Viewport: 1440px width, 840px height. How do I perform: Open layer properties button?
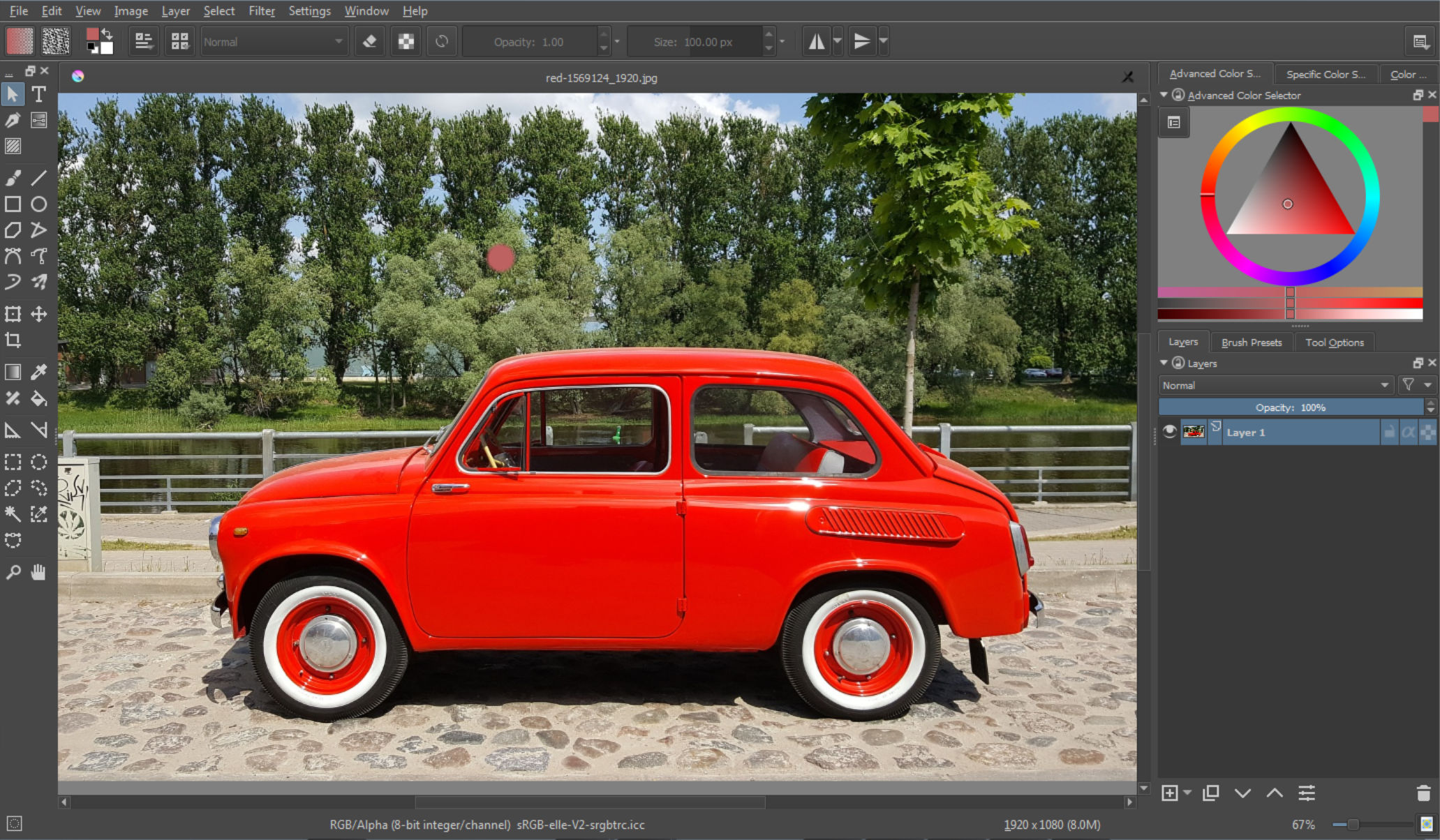1307,793
